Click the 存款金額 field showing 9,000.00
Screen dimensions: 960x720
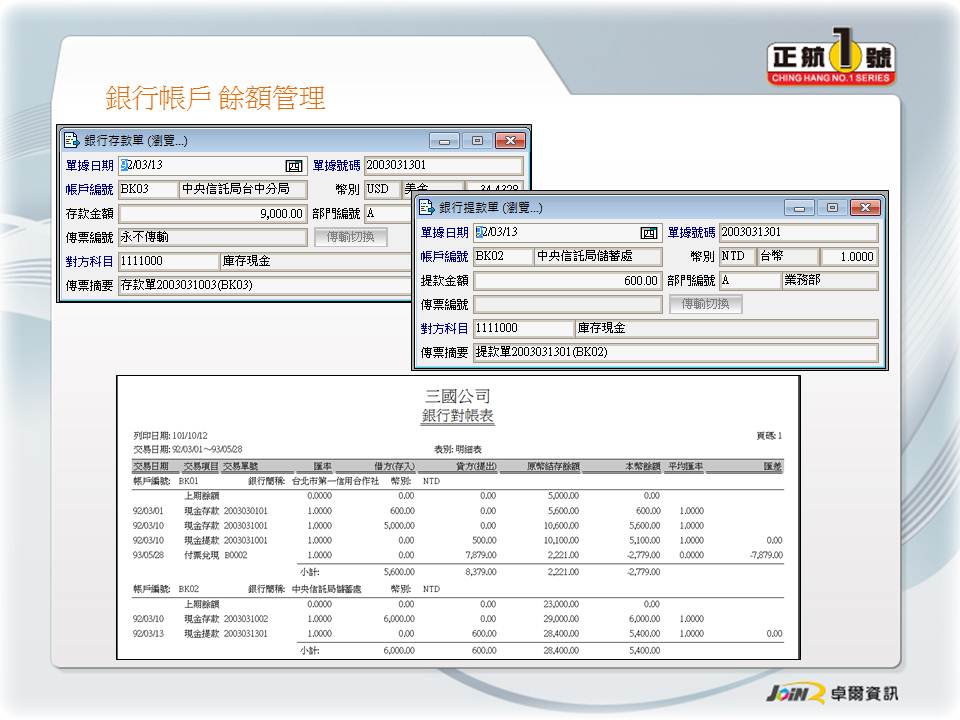pos(212,214)
